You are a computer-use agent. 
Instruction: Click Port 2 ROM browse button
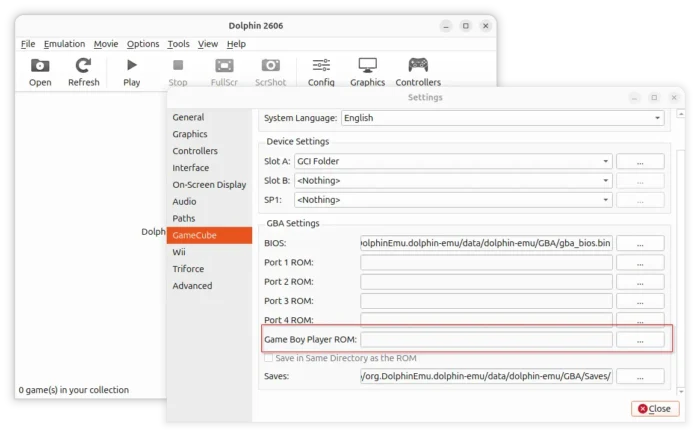tap(640, 282)
